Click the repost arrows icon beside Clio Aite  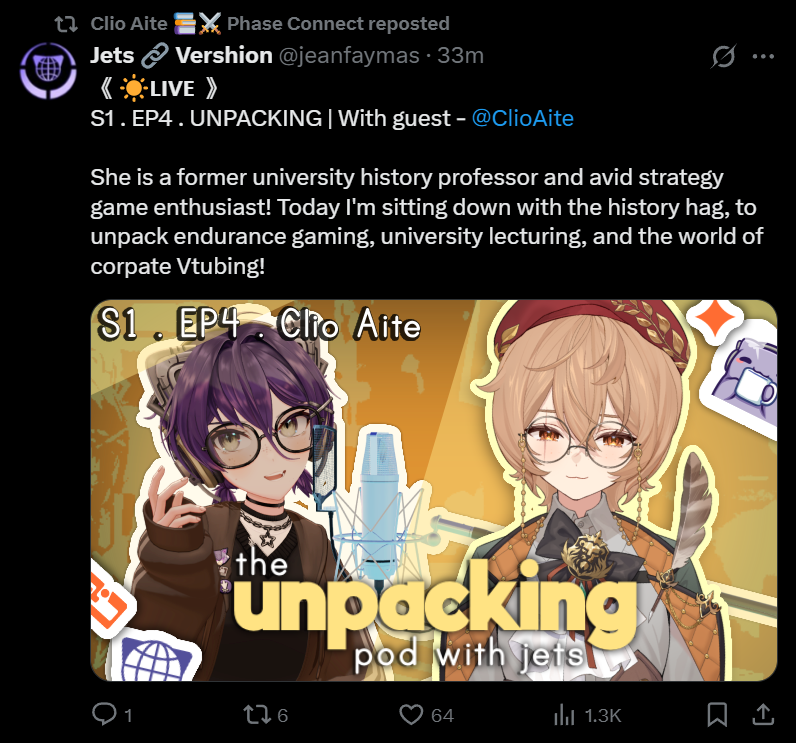tap(66, 24)
